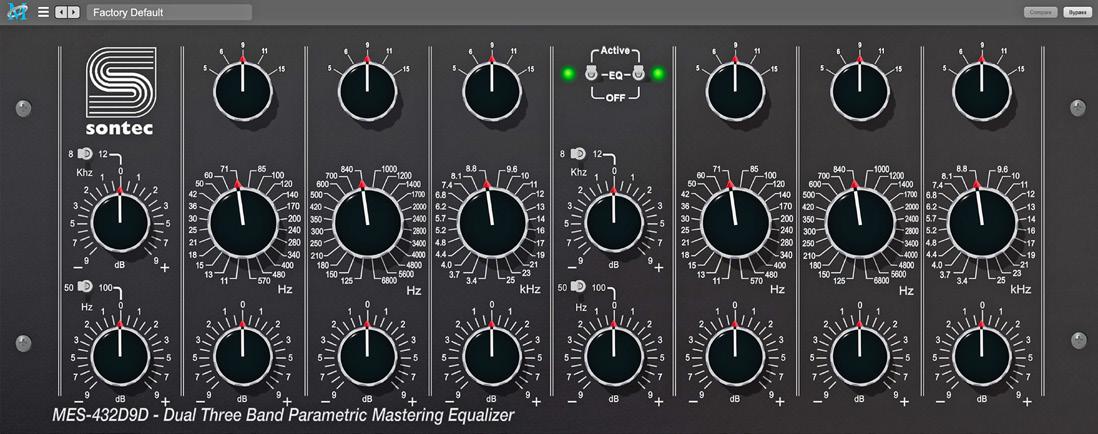Click right channel 3.4-25 kHz frequency knob

point(982,223)
